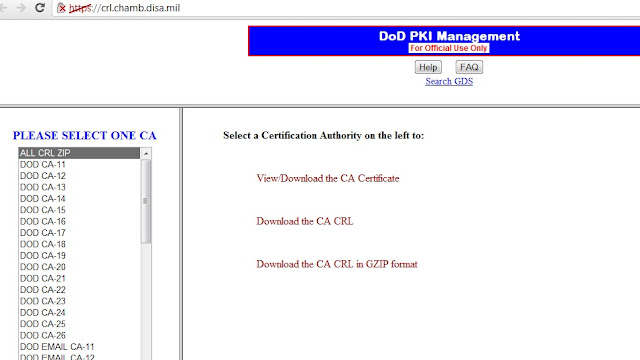Select DOD CA-15 in the list
This screenshot has height=360, width=640.
[x=79, y=210]
